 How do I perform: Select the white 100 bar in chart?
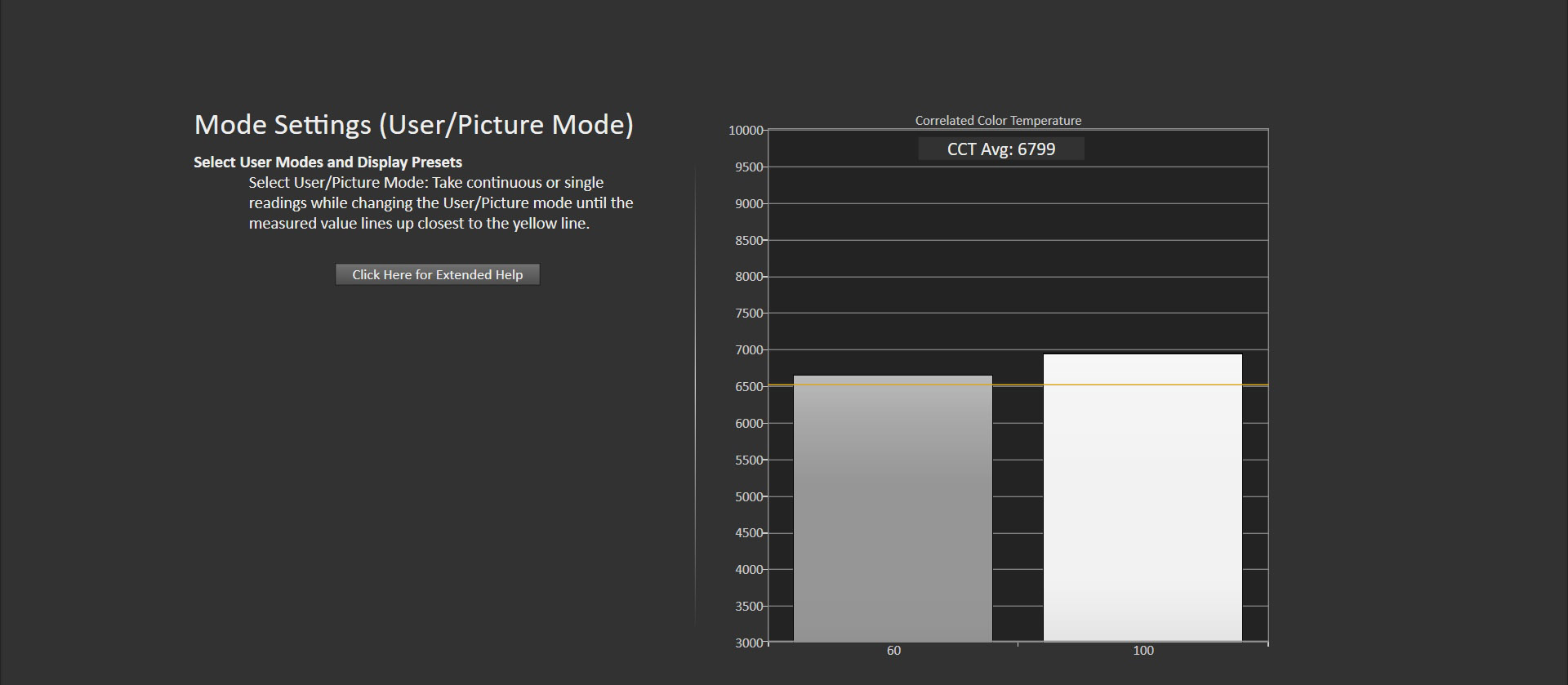pyautogui.click(x=1143, y=497)
